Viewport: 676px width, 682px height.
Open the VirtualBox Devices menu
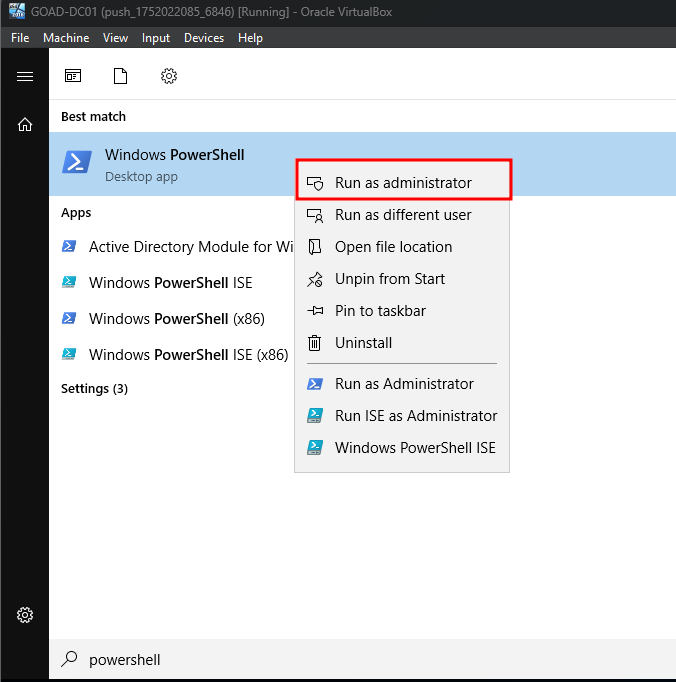[204, 38]
